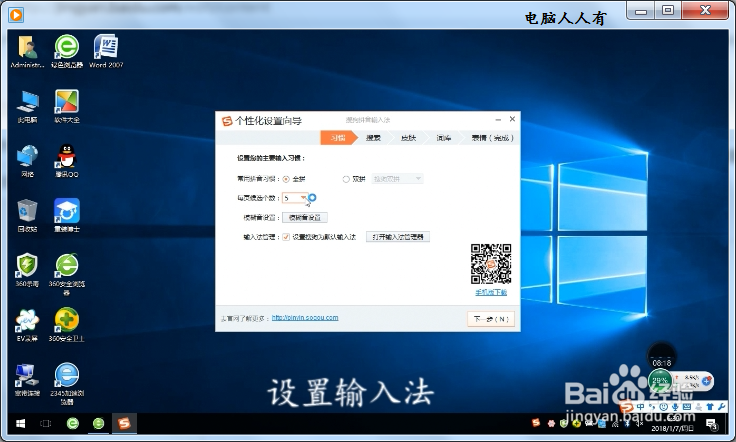Minimize the personalization wizard dialog
The height and width of the screenshot is (442, 736).
498,120
